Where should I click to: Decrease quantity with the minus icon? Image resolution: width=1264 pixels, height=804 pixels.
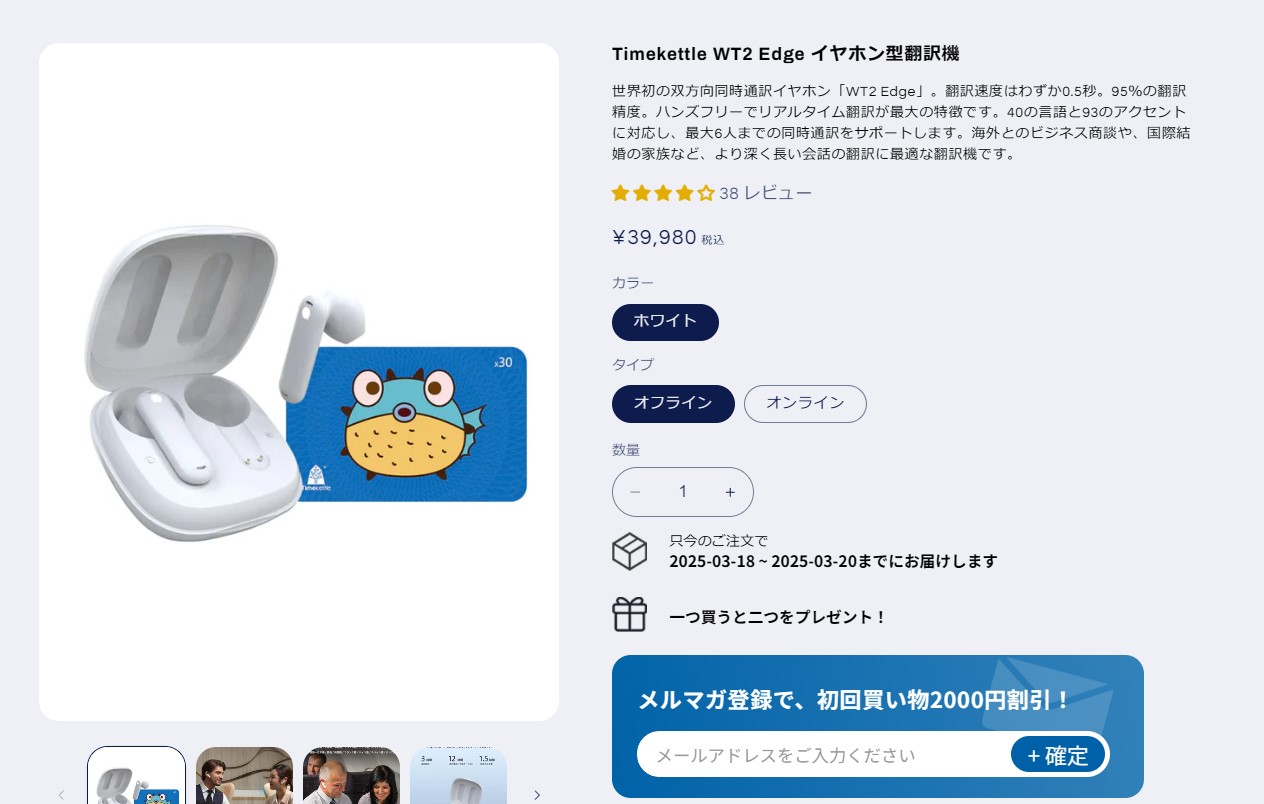tap(635, 492)
